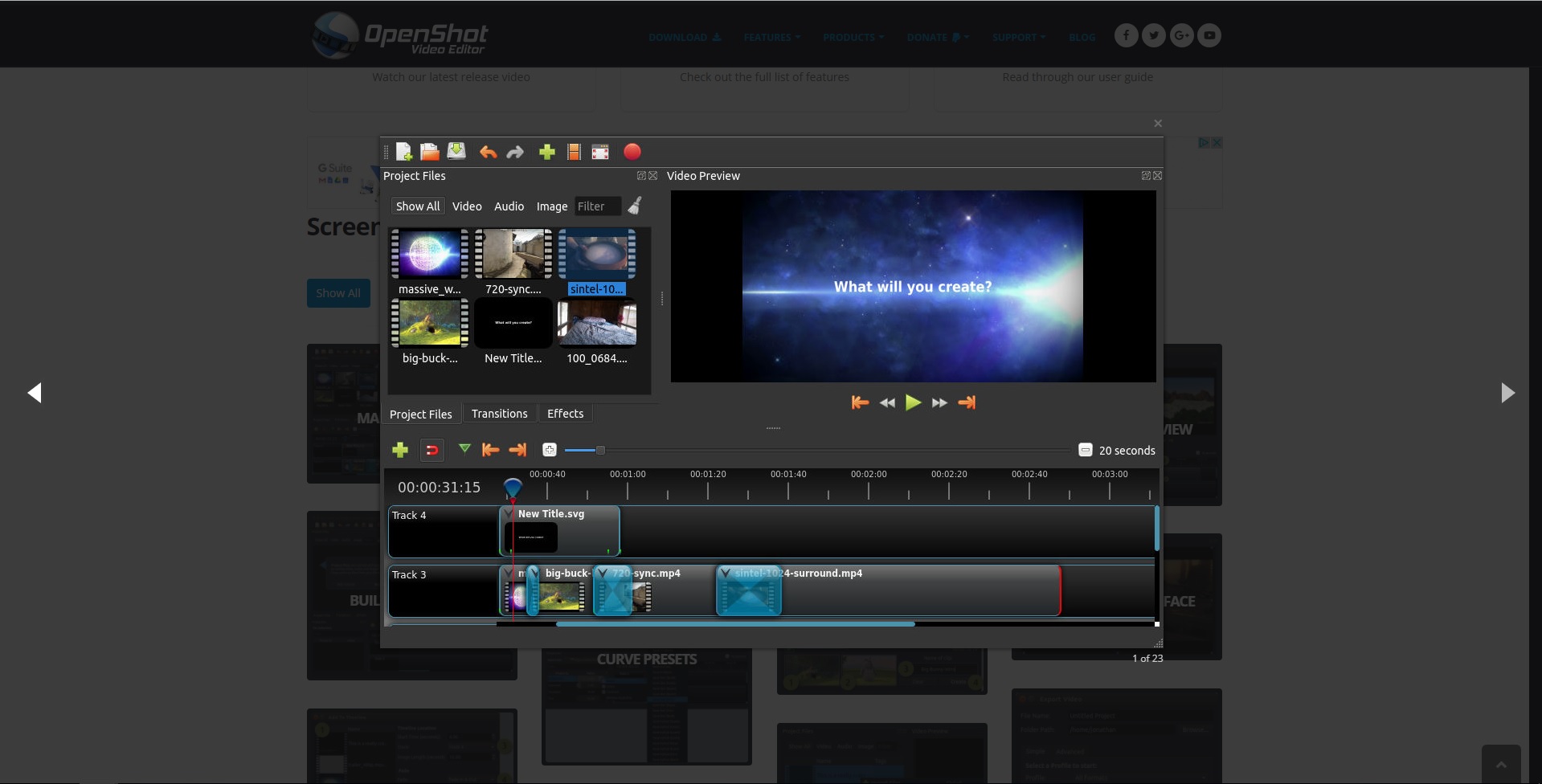Select the Show All filter in Project Files

point(418,206)
